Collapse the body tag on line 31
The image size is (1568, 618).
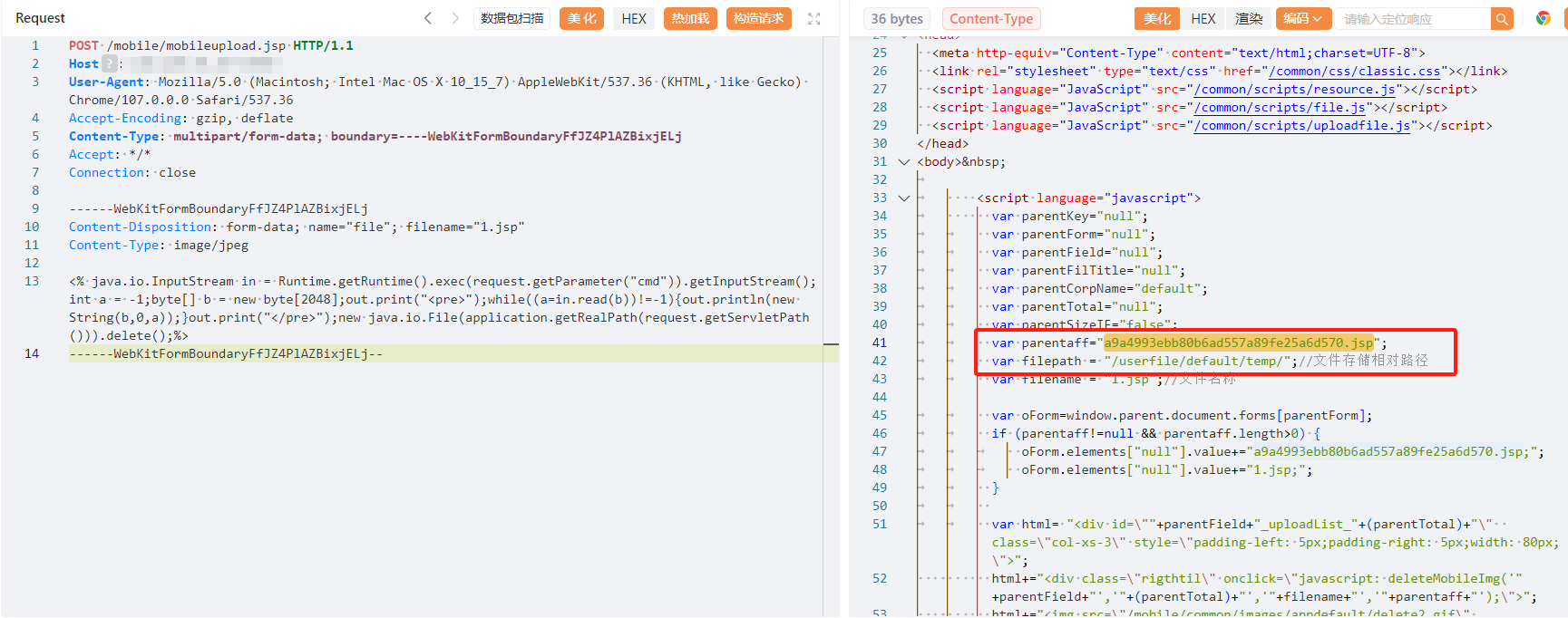[x=903, y=162]
